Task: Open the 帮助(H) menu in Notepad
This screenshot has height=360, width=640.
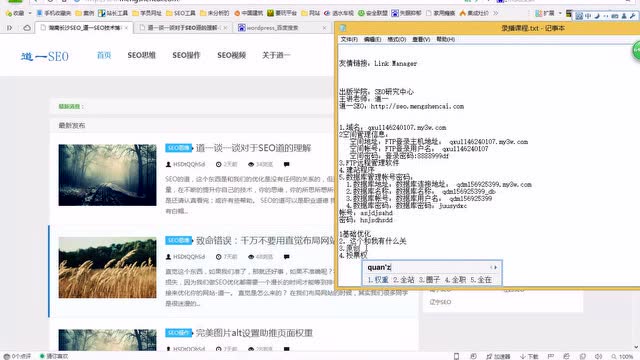Action: 446,39
